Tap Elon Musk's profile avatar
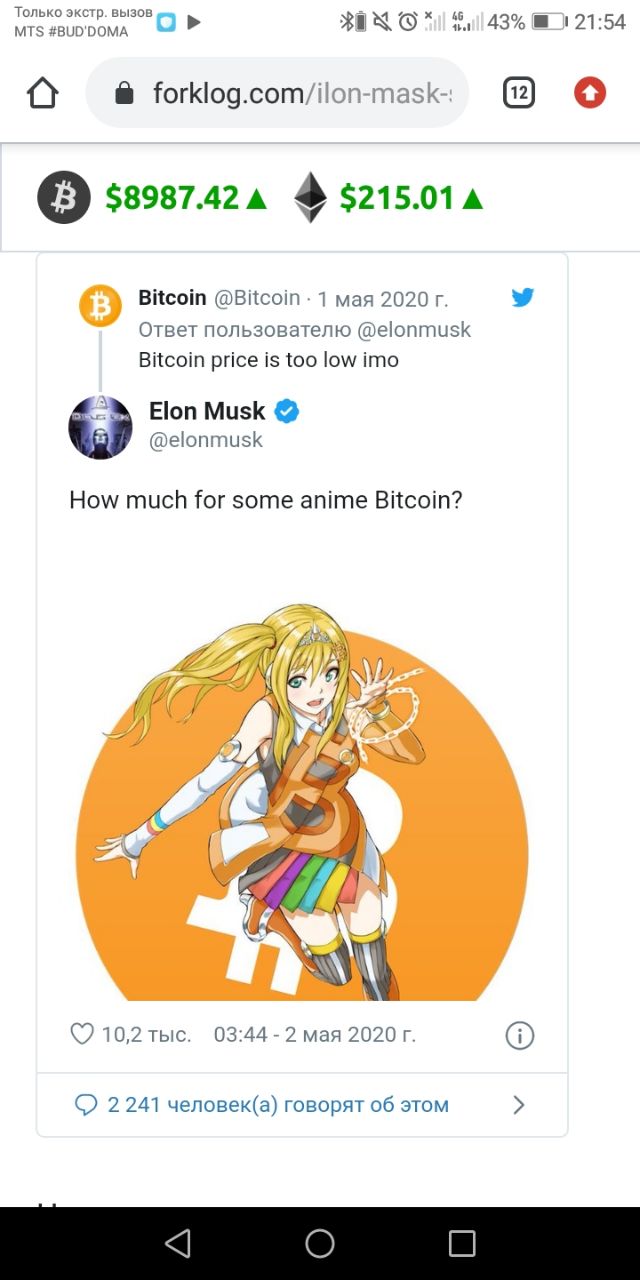640x1280 pixels. click(x=100, y=427)
